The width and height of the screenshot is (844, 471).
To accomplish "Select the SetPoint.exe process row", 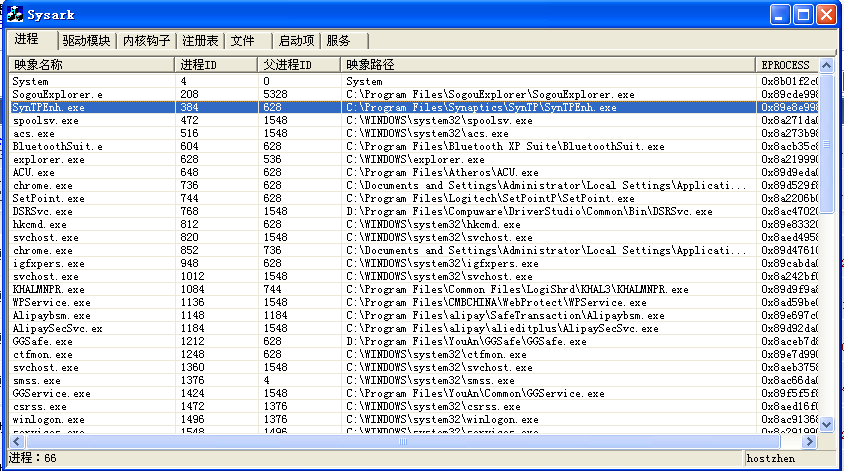I will click(414, 199).
